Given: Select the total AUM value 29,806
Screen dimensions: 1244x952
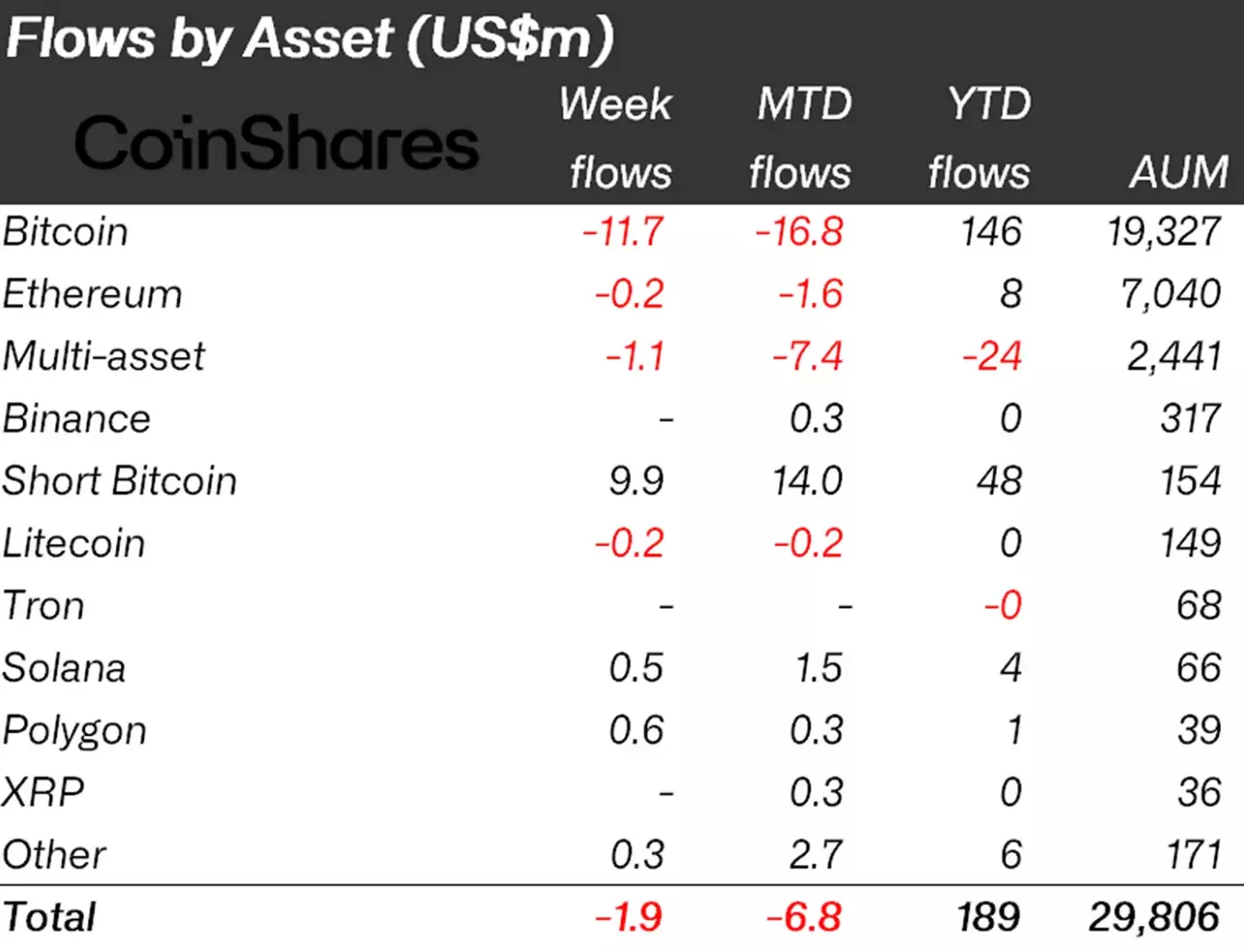Looking at the screenshot, I should click(x=1154, y=917).
